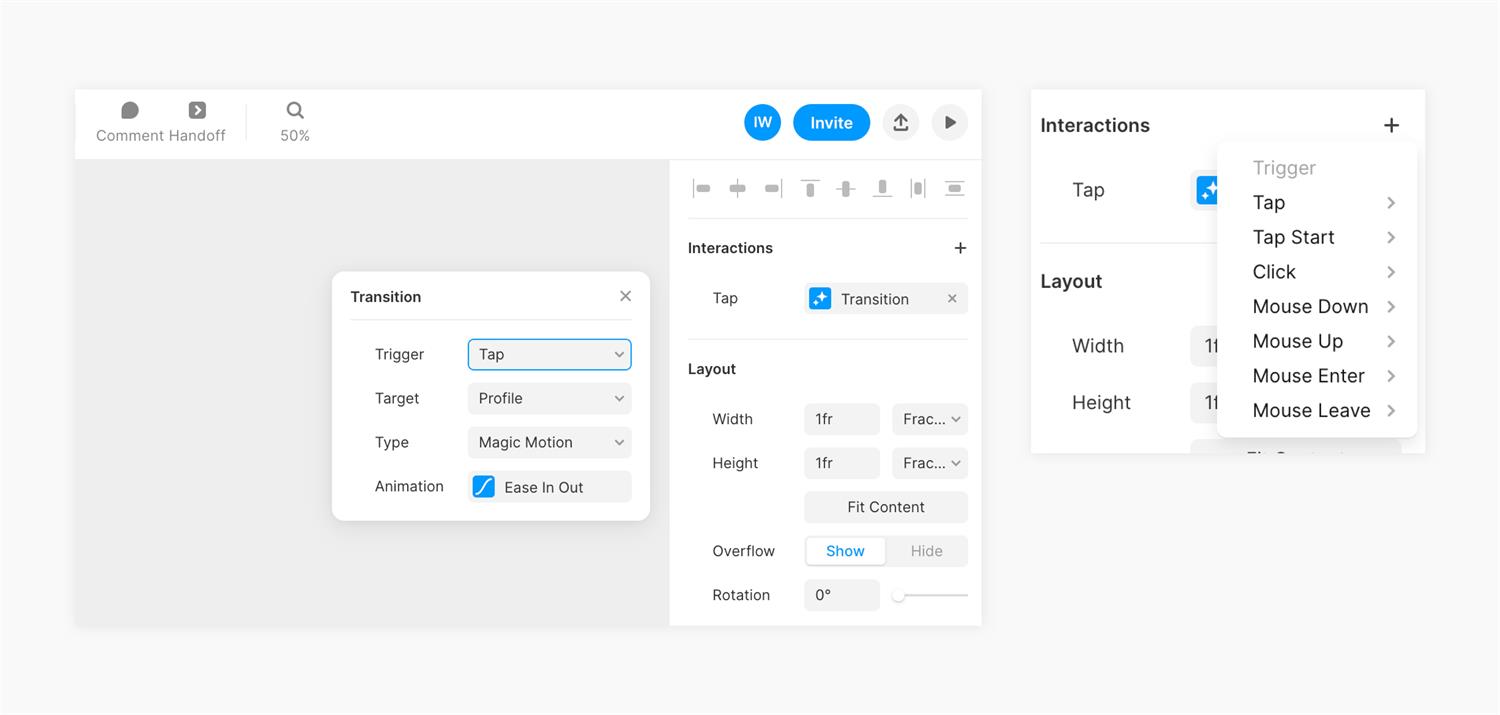Open the Target dropdown set to Profile
This screenshot has height=715, width=1500.
click(549, 398)
